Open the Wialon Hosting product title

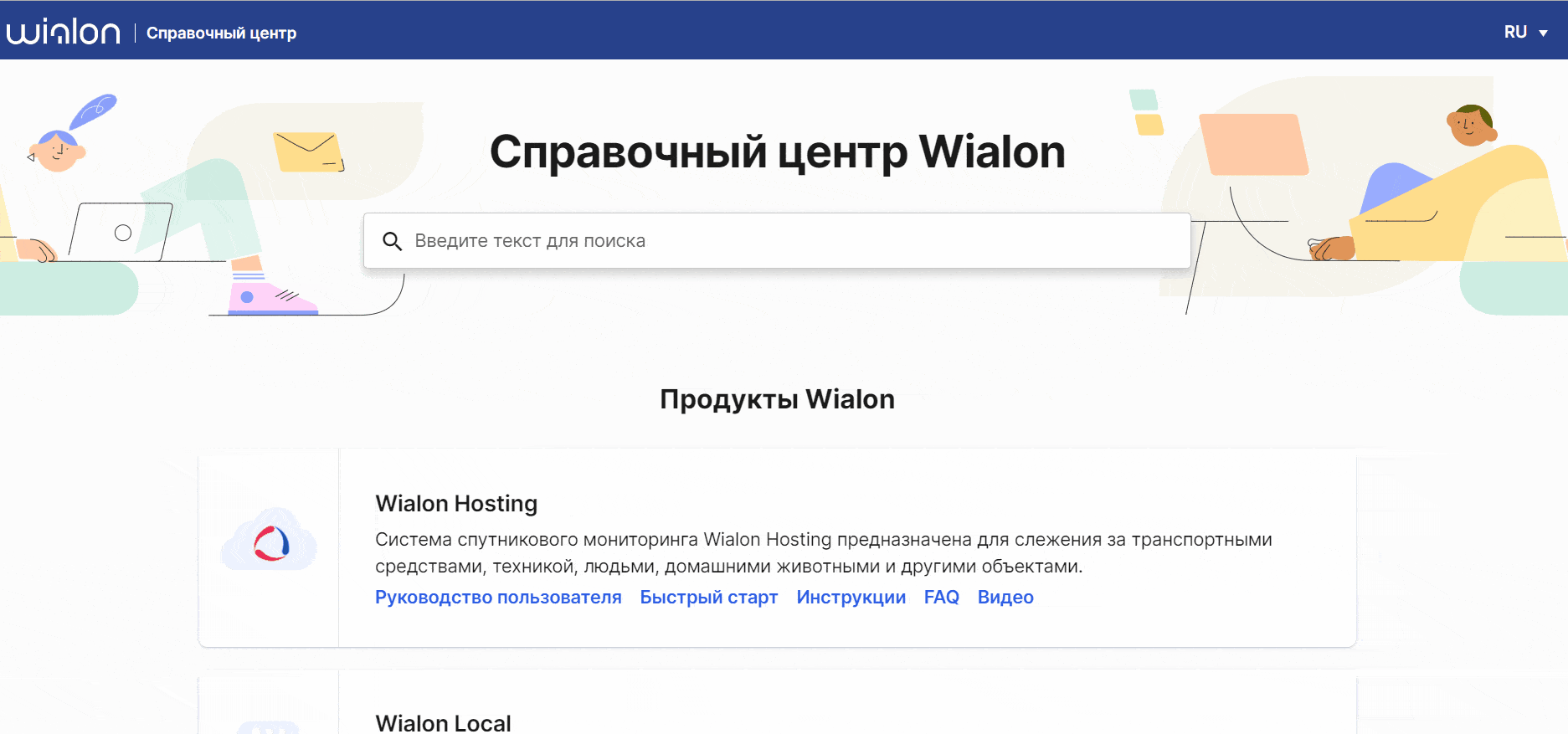coord(456,504)
